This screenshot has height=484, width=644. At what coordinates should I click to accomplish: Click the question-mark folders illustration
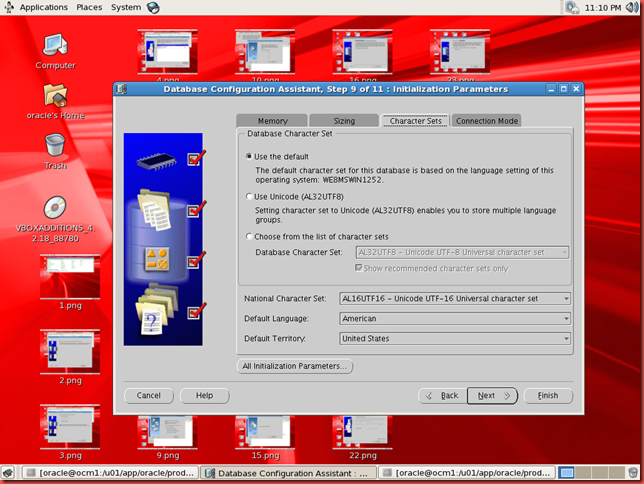tap(156, 309)
